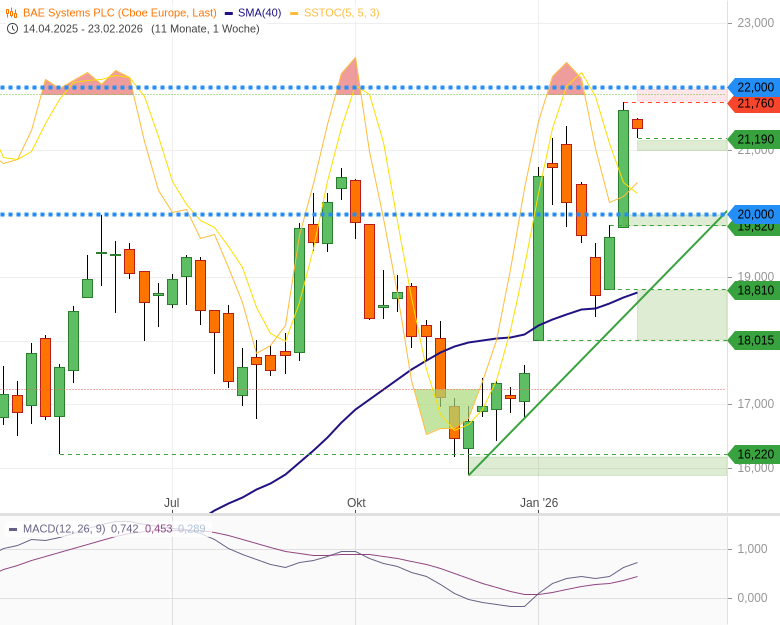The width and height of the screenshot is (780, 625).
Task: Click the MACD signal value 0,453
Action: [x=158, y=528]
